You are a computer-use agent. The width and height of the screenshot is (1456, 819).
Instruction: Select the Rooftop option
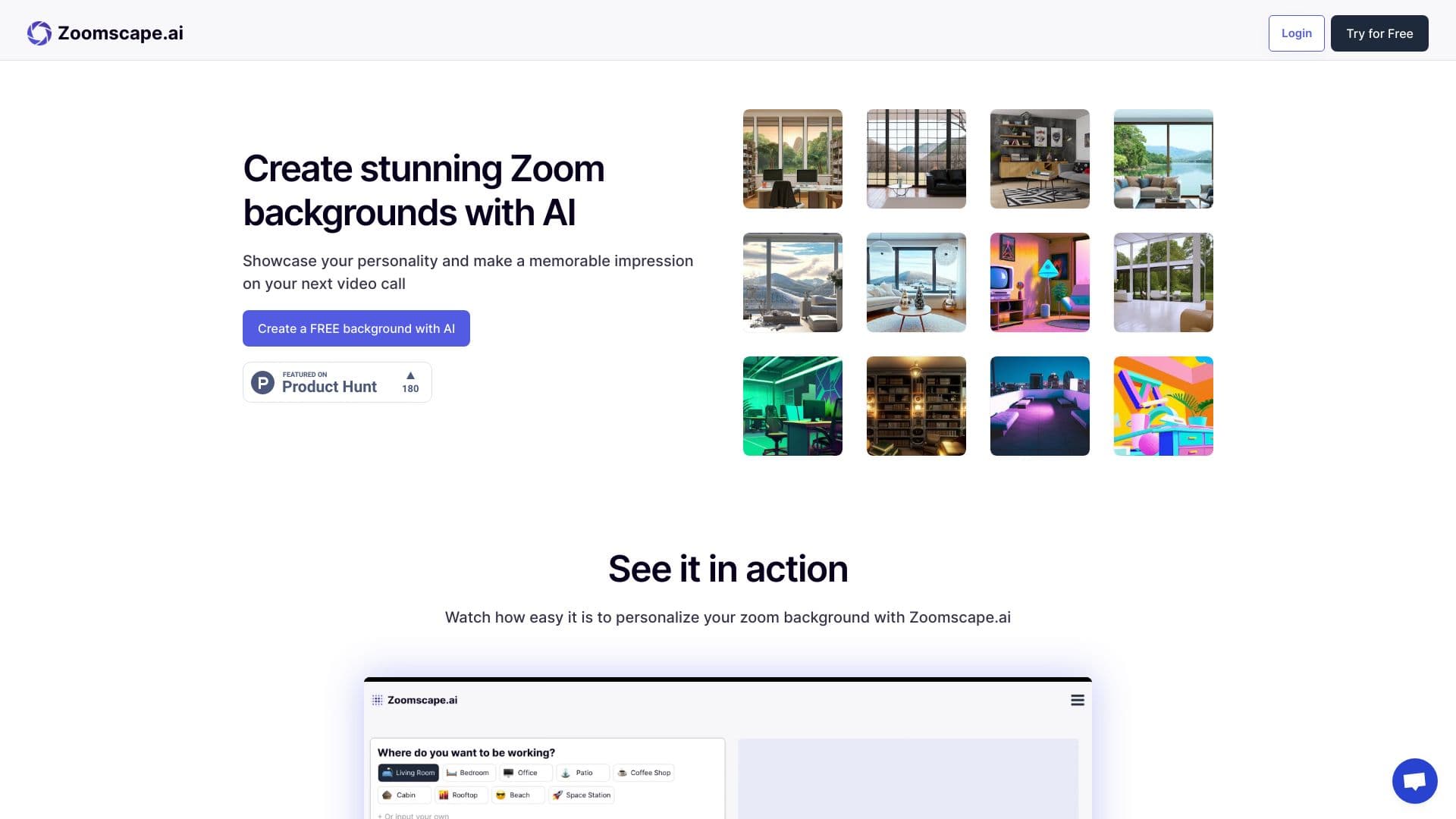tap(461, 795)
